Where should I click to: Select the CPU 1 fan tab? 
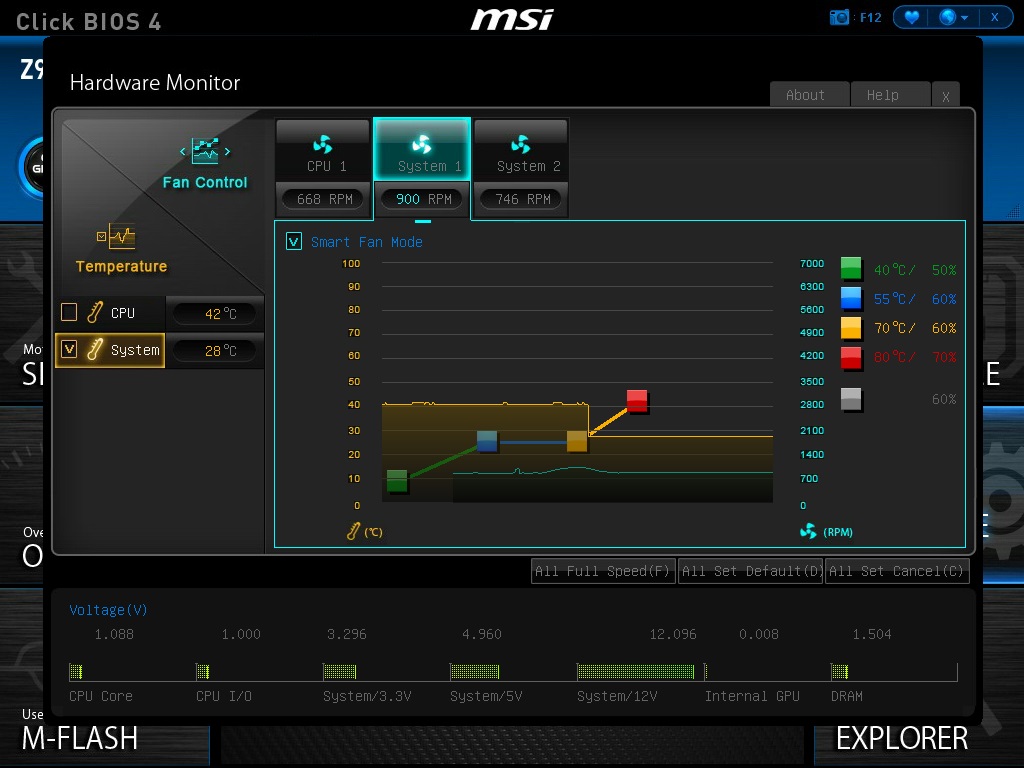pyautogui.click(x=323, y=151)
